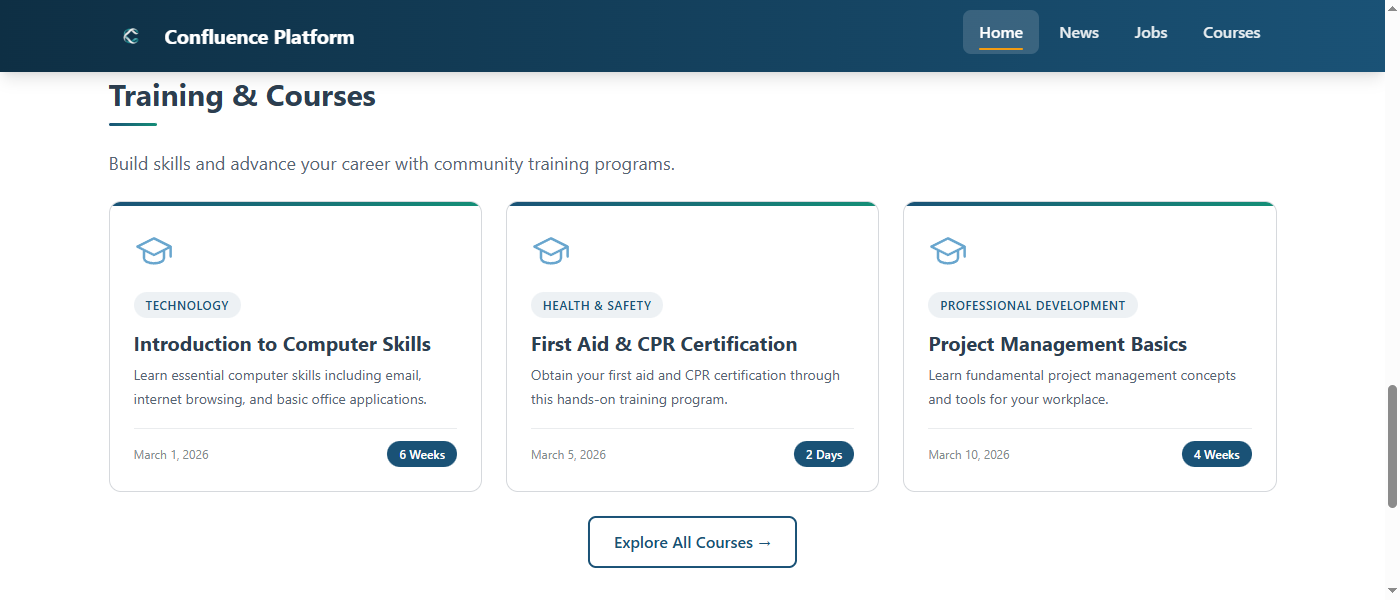Screen dimensions: 1400x600
Task: Select the HEALTH & SAFETY category tag
Action: (597, 305)
